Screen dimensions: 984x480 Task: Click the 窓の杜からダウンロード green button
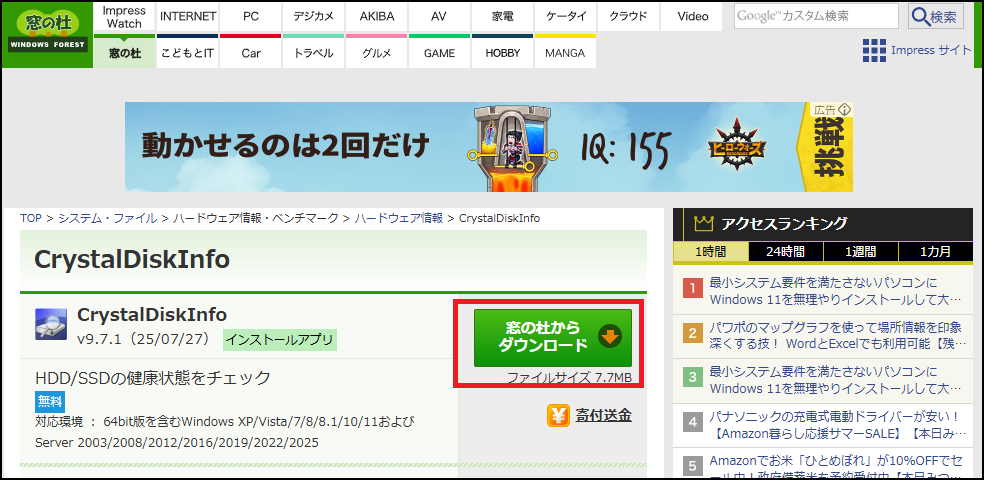click(x=552, y=337)
